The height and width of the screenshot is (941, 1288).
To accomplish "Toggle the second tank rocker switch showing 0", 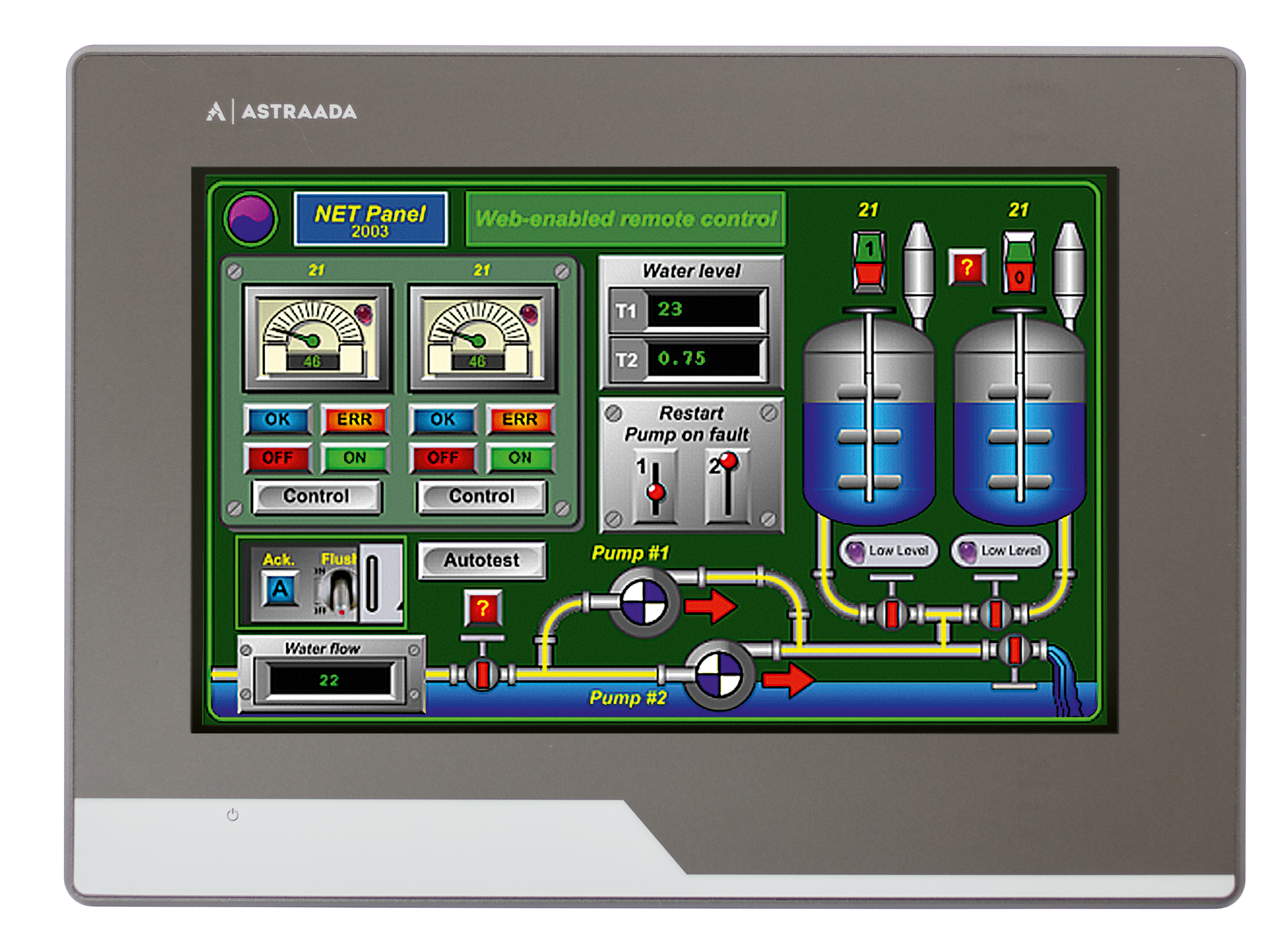I will [x=1019, y=262].
